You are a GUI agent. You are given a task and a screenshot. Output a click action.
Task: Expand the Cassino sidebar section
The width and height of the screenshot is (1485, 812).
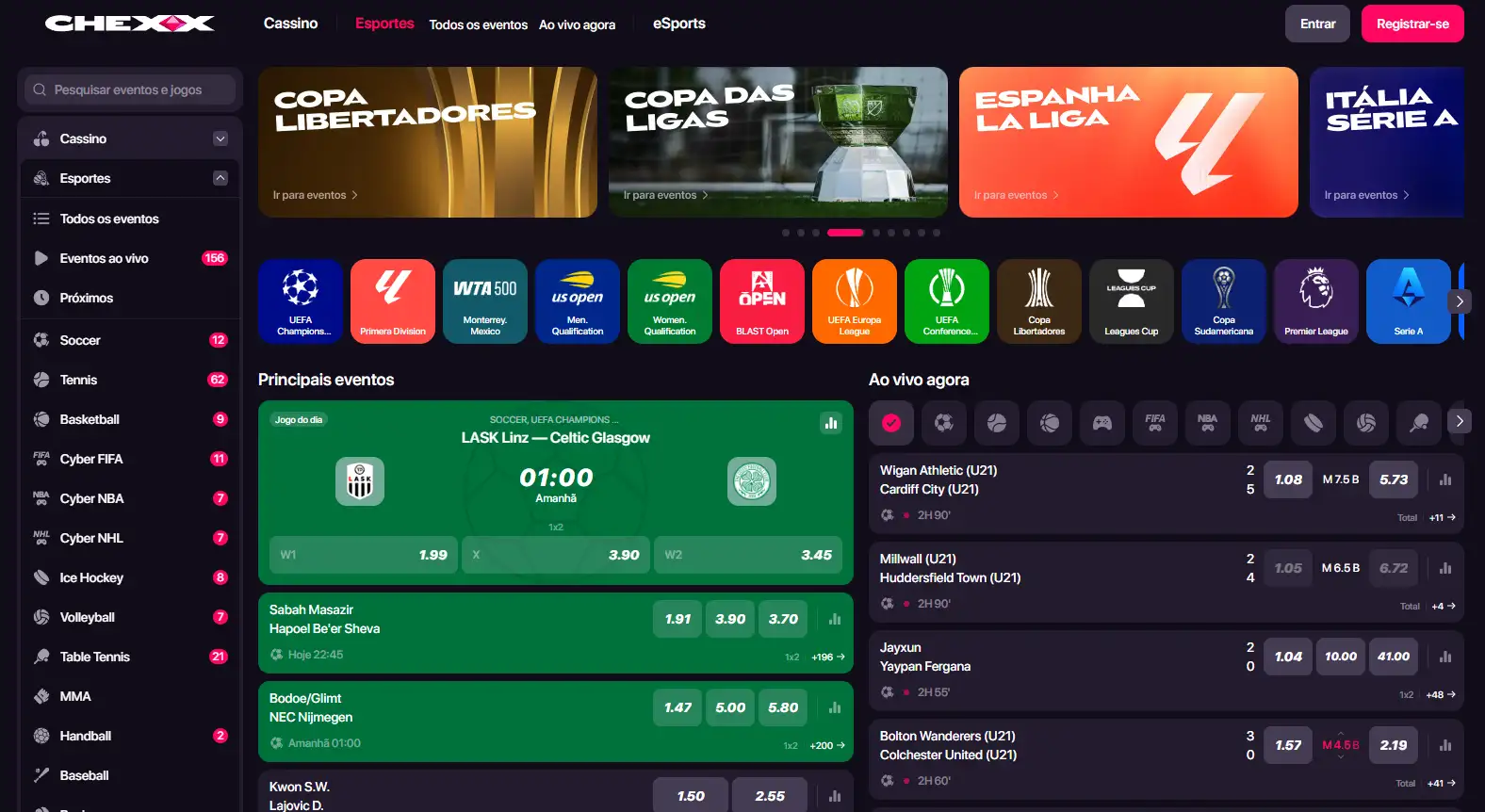(220, 138)
